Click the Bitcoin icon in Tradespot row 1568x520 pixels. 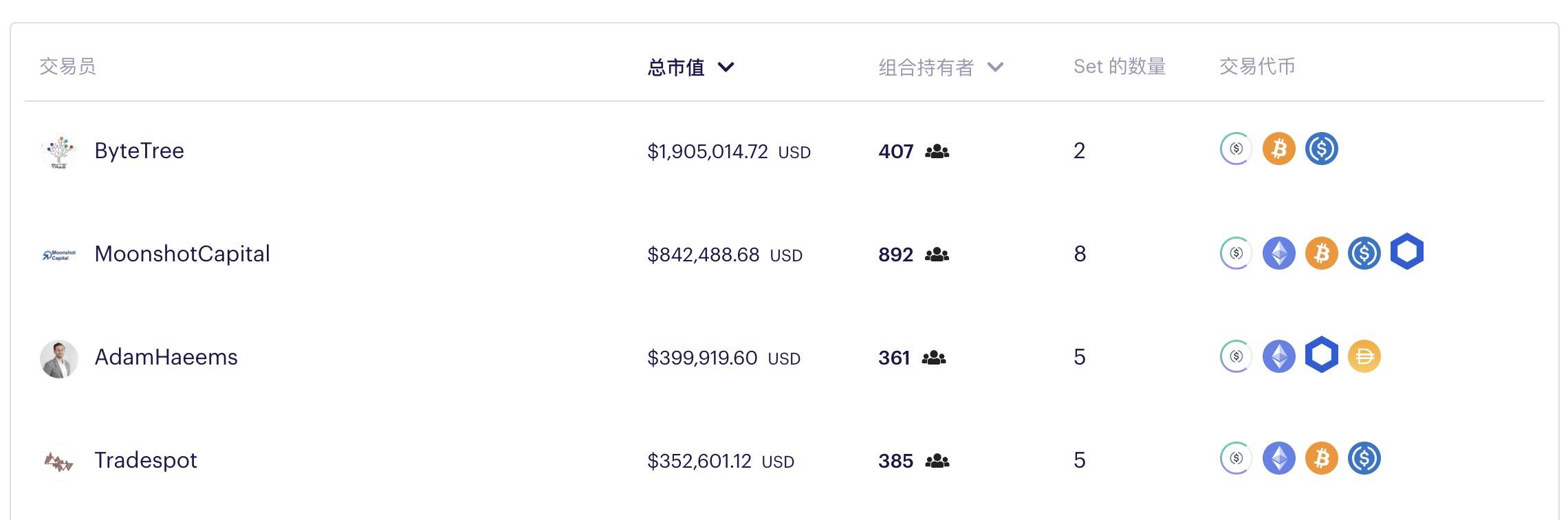pos(1321,459)
